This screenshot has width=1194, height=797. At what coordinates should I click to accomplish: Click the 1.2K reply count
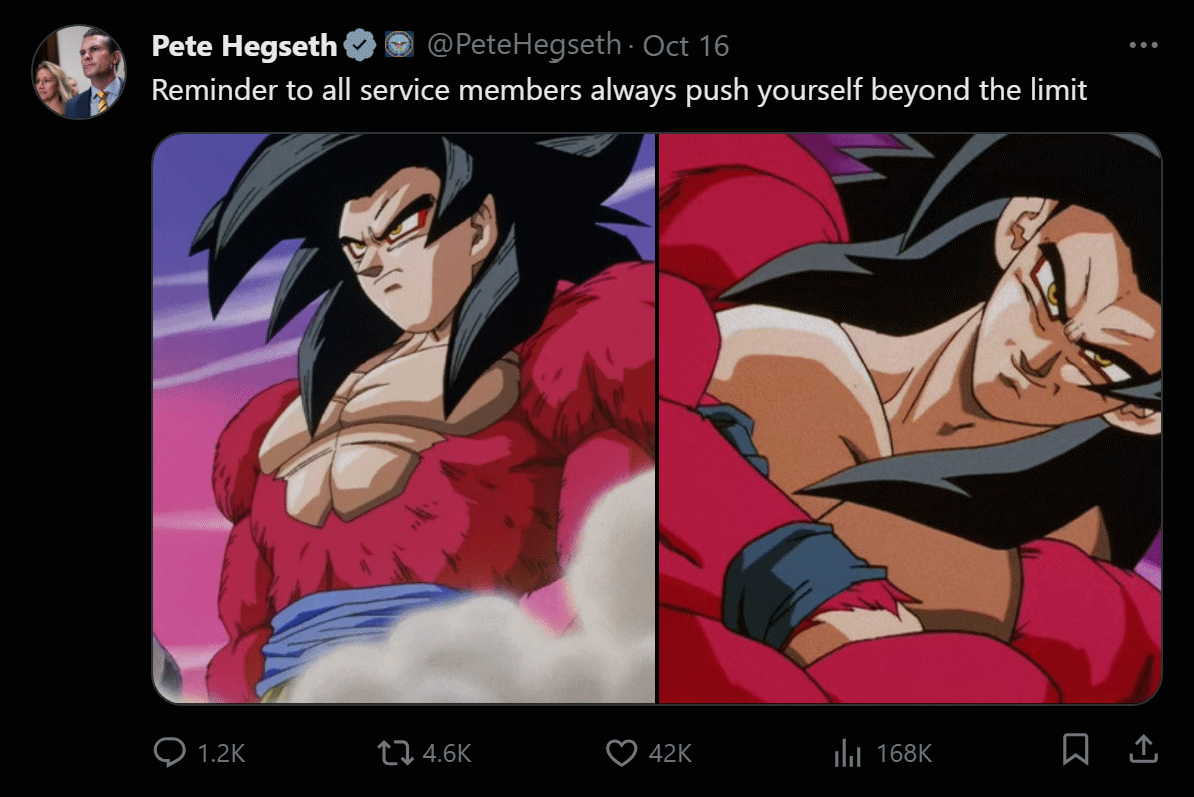(x=221, y=753)
